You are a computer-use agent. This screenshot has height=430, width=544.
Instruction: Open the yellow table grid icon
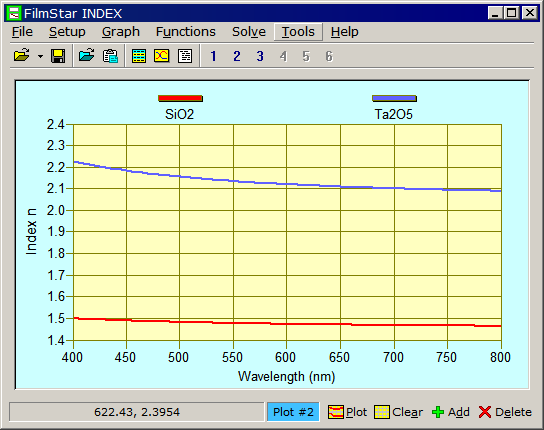[x=139, y=56]
